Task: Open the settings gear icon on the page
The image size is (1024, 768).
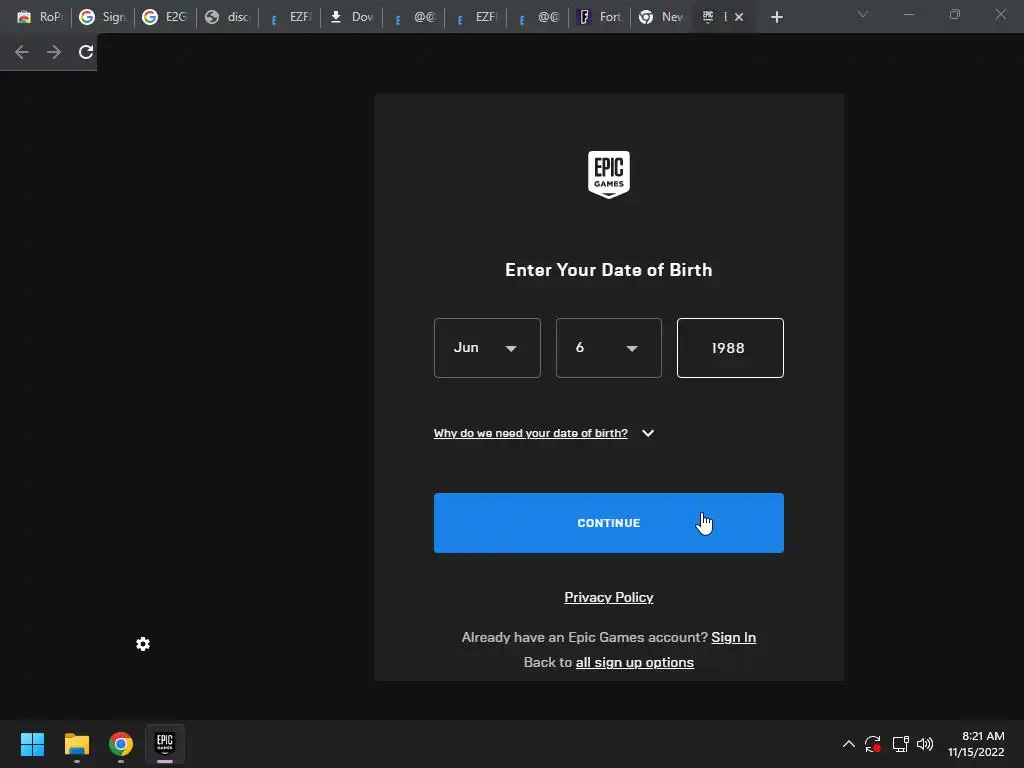Action: (x=143, y=645)
